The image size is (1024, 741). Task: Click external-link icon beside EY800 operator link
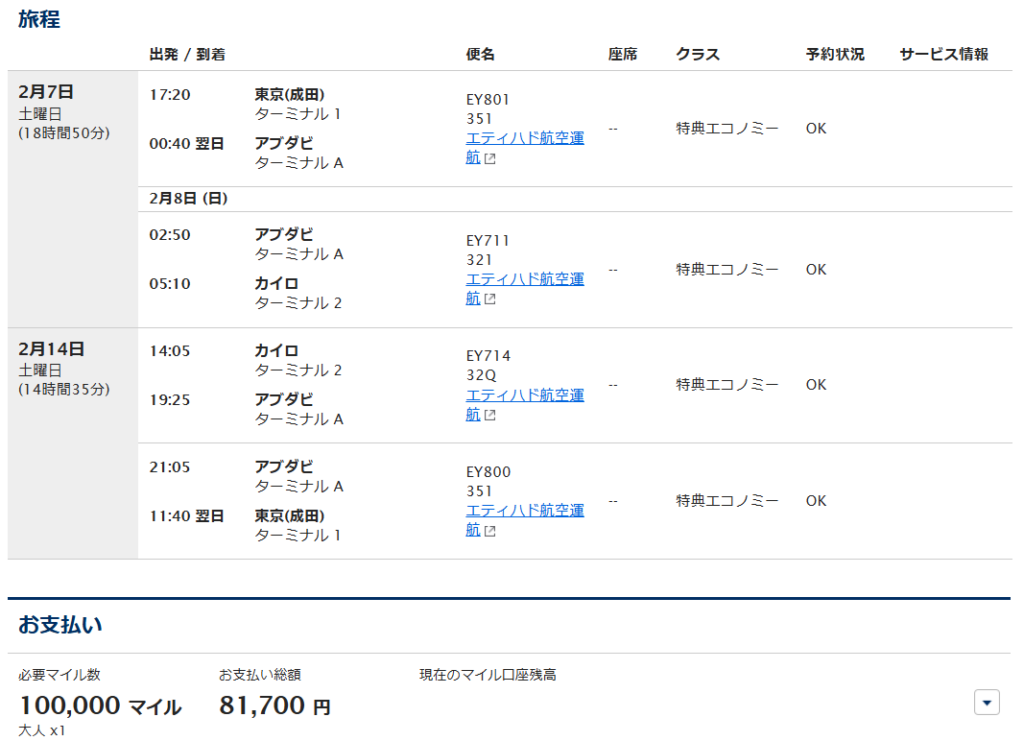[490, 531]
